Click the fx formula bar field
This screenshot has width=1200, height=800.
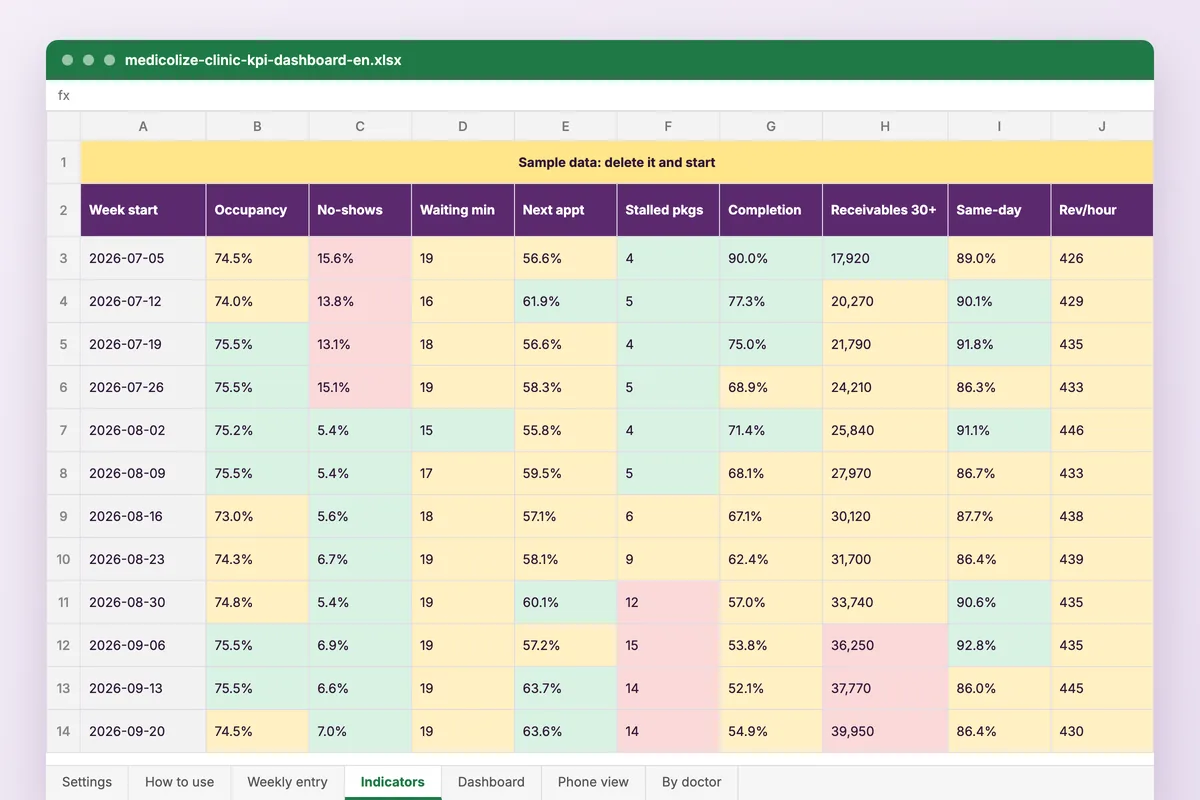[600, 95]
